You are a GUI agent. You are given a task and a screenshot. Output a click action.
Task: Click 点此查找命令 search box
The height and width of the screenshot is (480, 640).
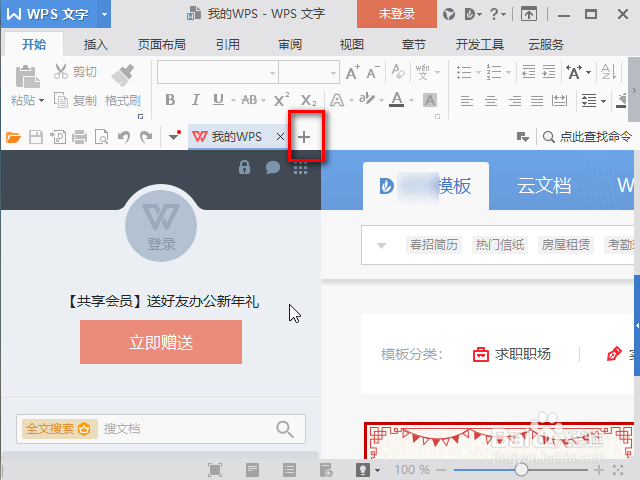tap(587, 137)
